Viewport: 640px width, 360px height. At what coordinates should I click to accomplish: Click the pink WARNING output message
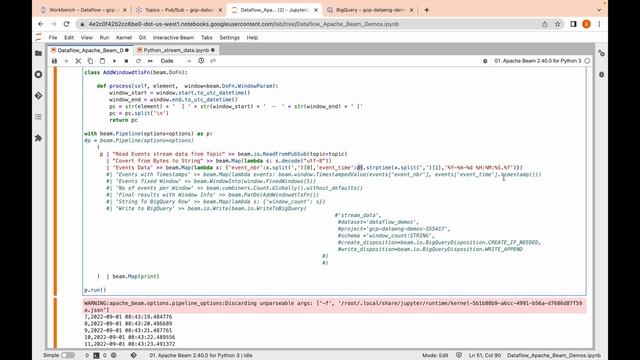(335, 307)
